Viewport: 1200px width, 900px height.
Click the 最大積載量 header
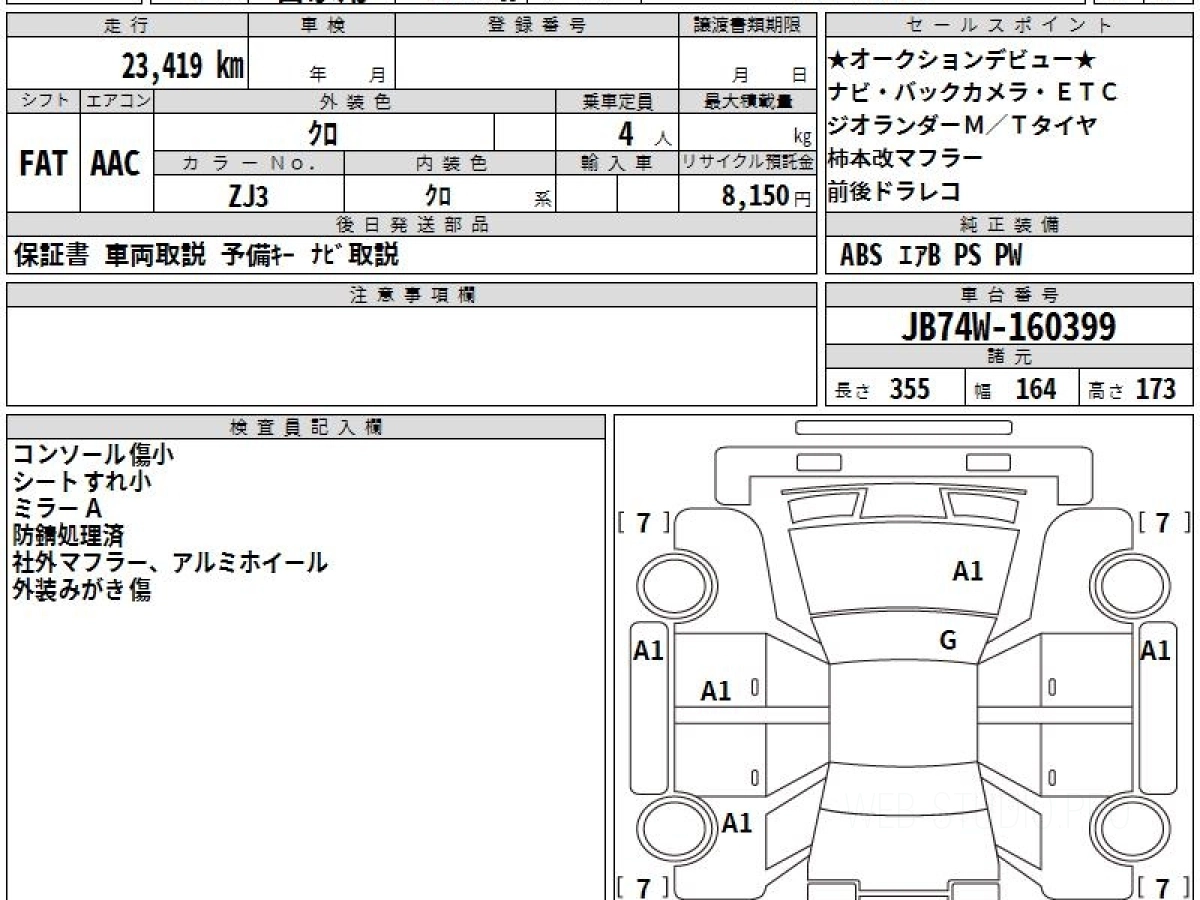(x=747, y=101)
